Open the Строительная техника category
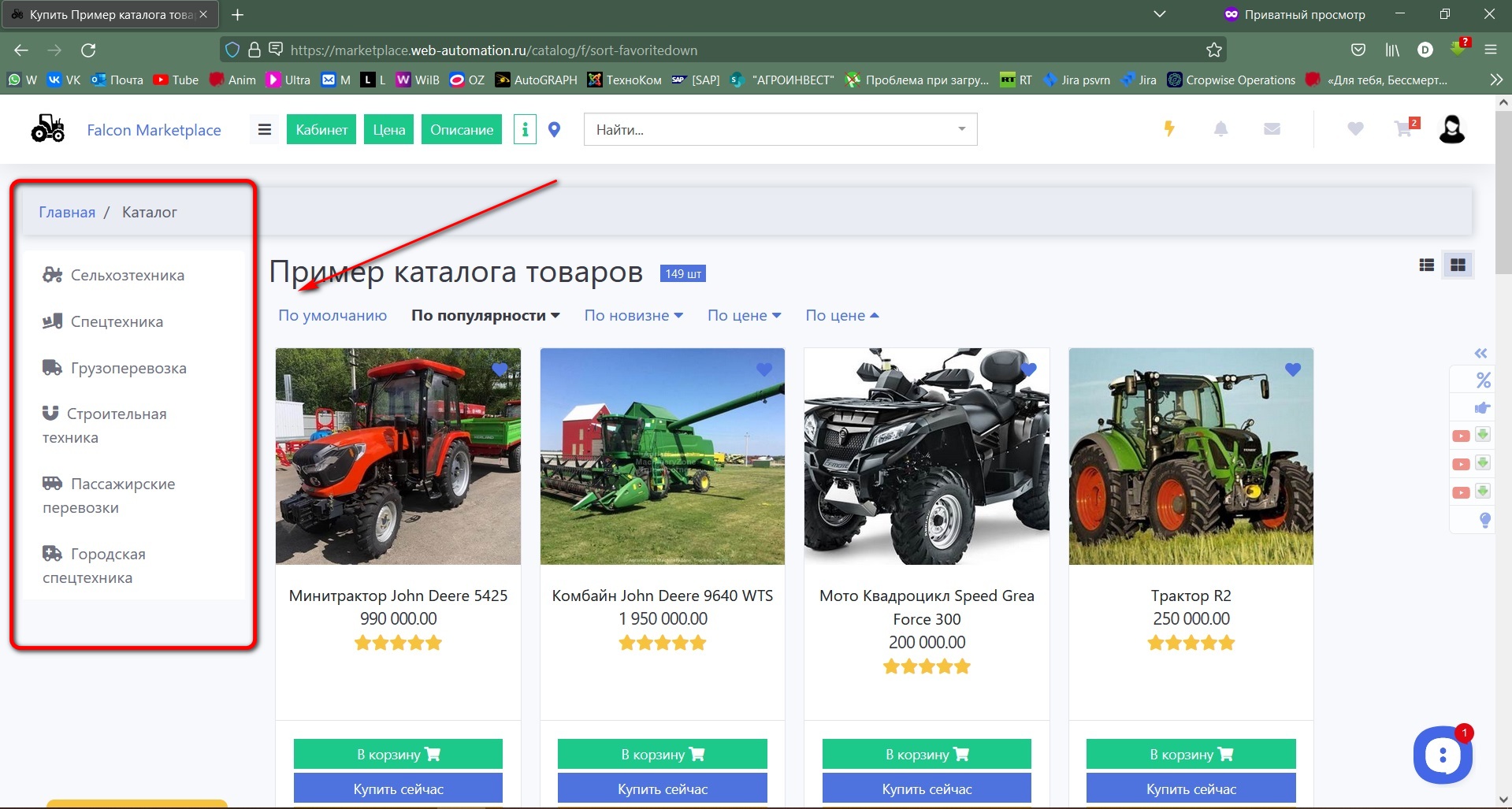Screen dimensions: 1512x809 click(105, 425)
